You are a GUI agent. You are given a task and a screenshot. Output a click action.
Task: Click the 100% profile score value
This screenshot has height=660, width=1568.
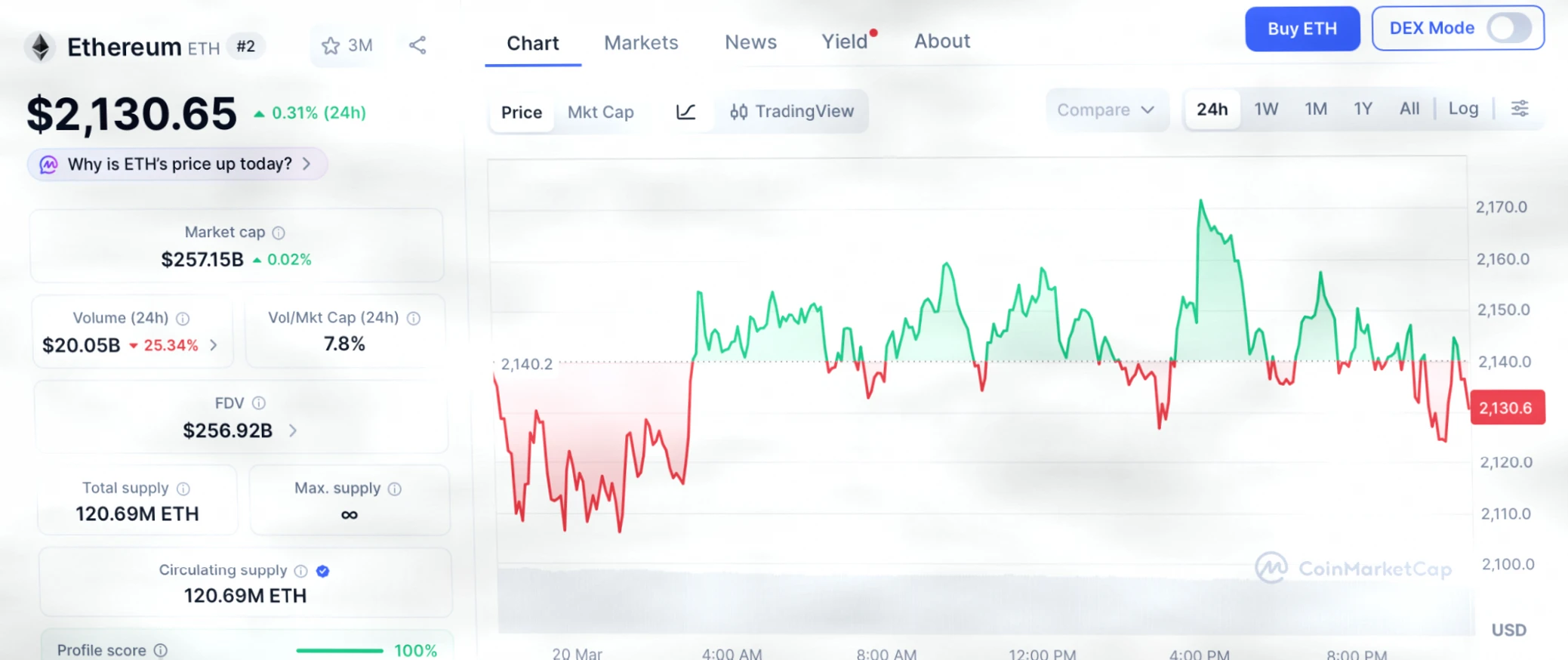pyautogui.click(x=416, y=650)
